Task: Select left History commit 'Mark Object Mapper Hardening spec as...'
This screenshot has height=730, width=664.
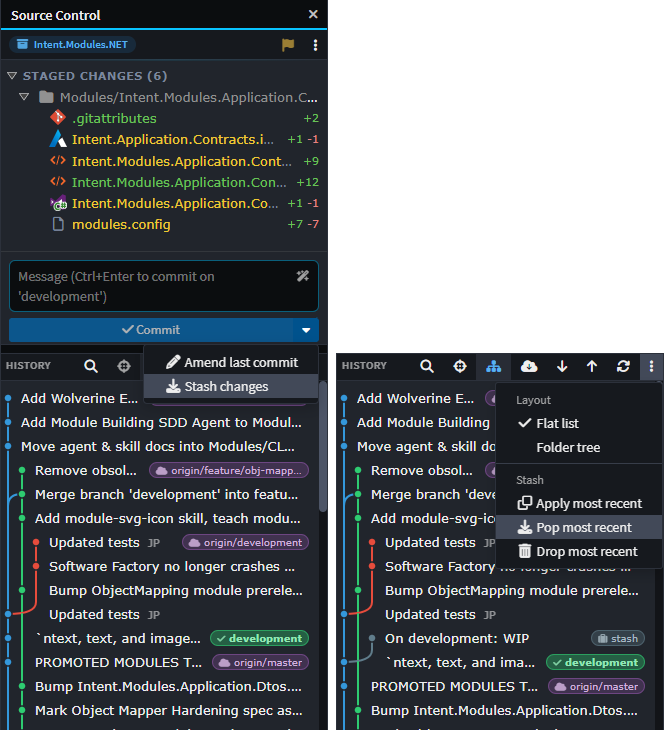Action: (169, 710)
